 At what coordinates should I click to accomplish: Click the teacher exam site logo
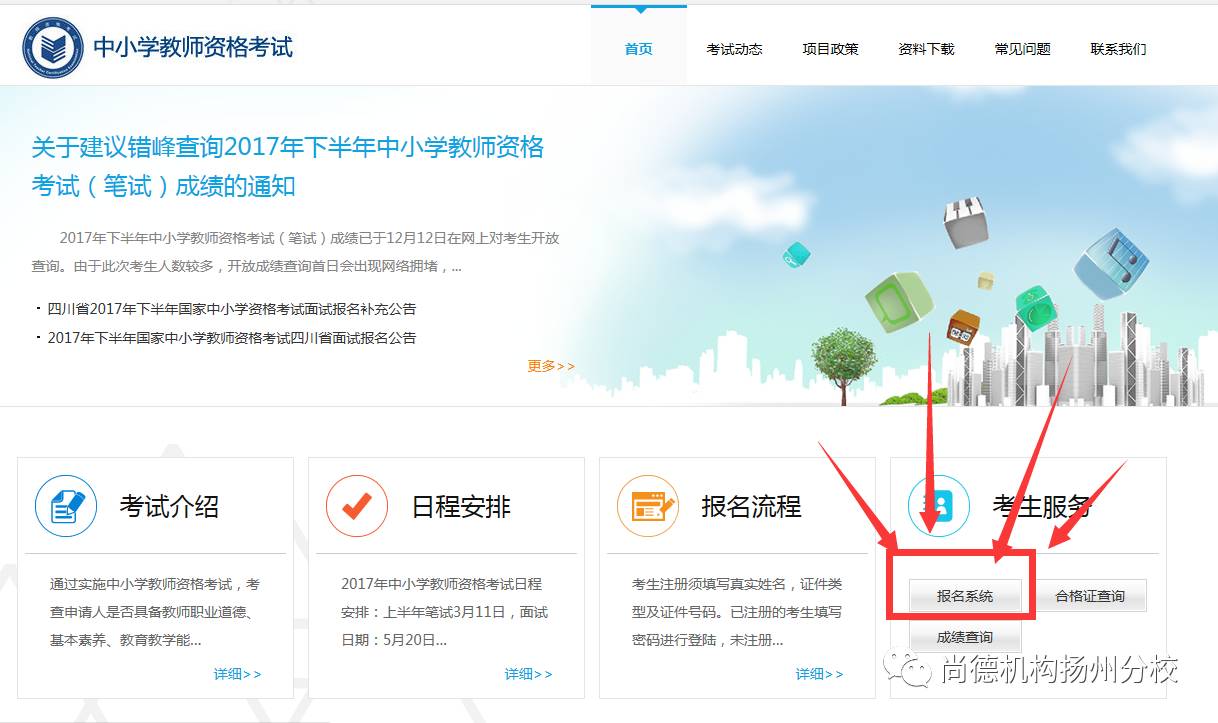click(53, 47)
